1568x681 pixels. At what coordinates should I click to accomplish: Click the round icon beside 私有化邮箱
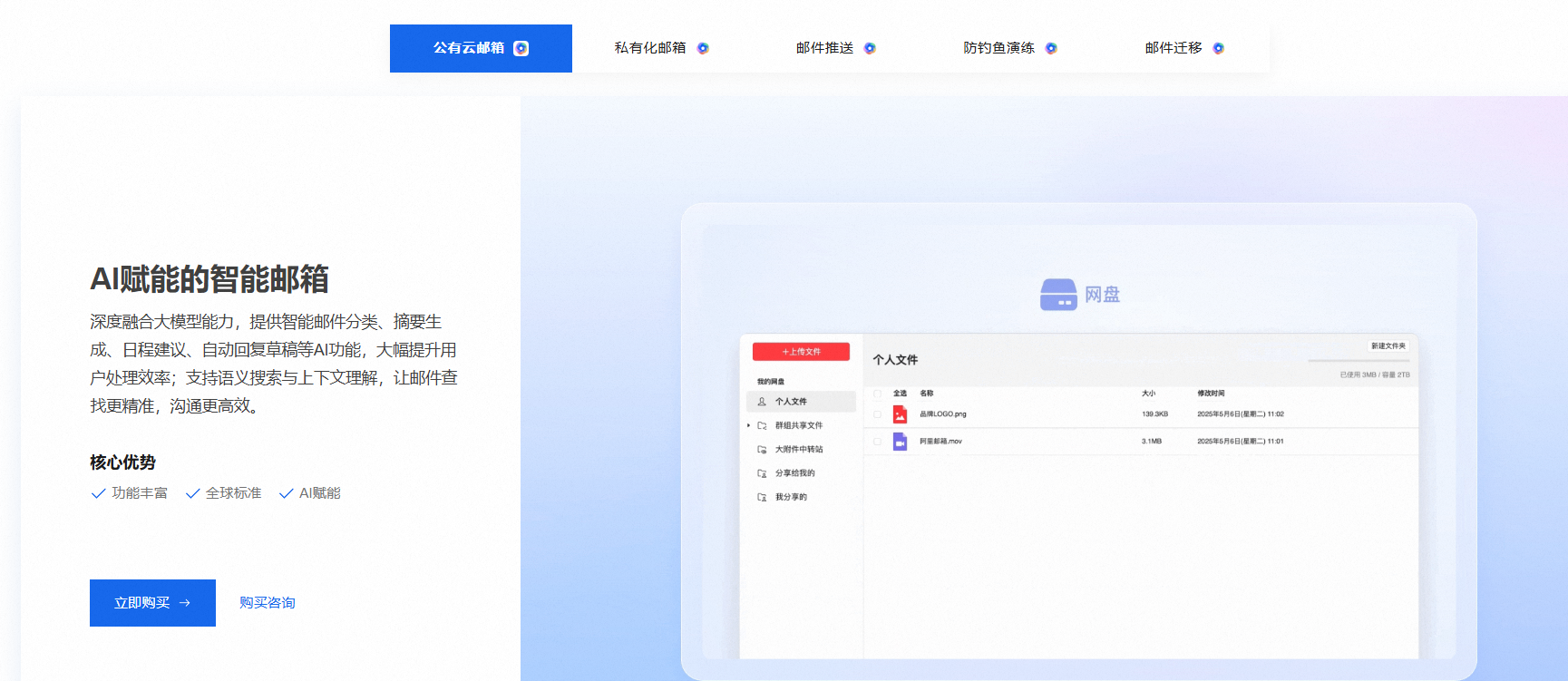[x=703, y=48]
